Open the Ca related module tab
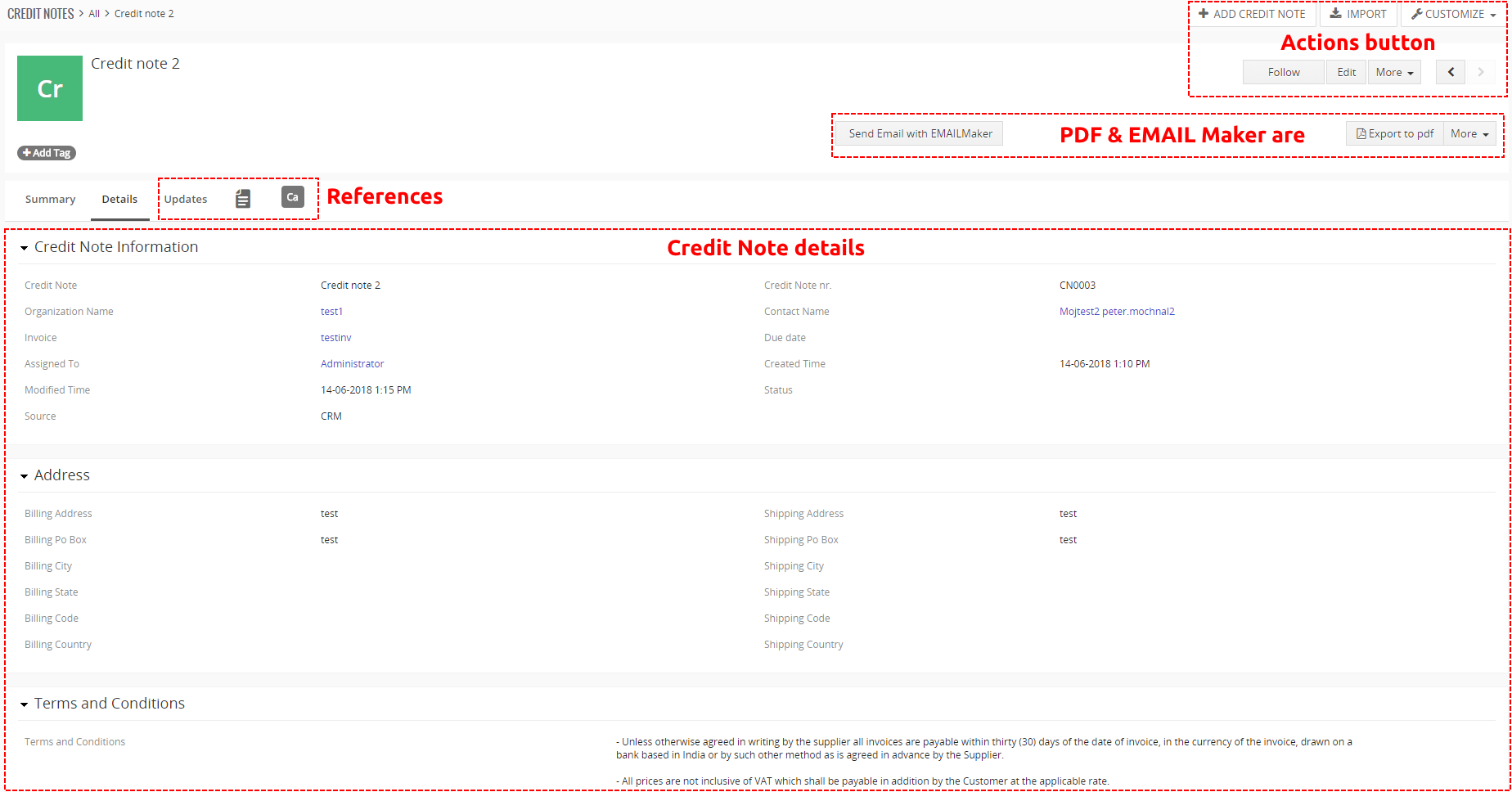1512x792 pixels. [292, 197]
